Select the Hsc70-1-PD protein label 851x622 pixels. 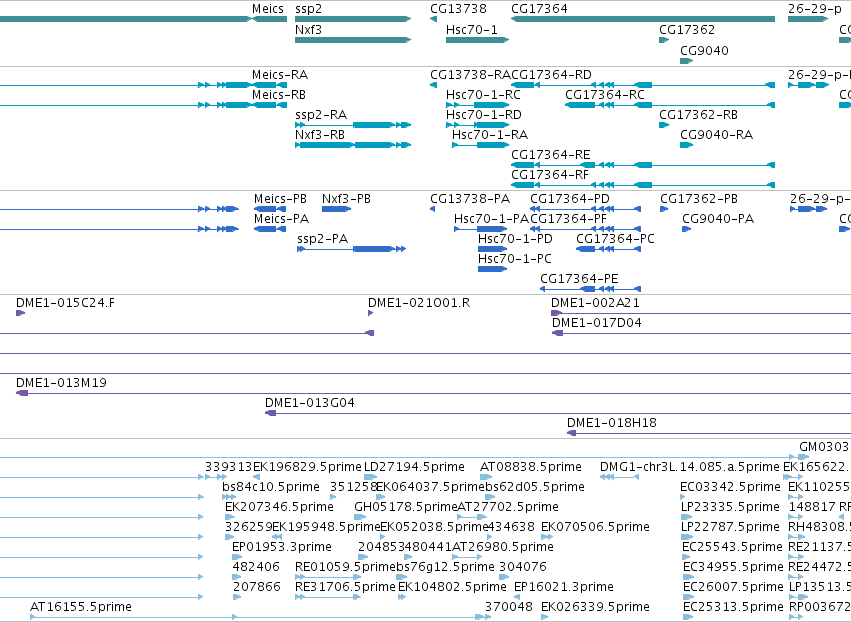click(x=515, y=239)
